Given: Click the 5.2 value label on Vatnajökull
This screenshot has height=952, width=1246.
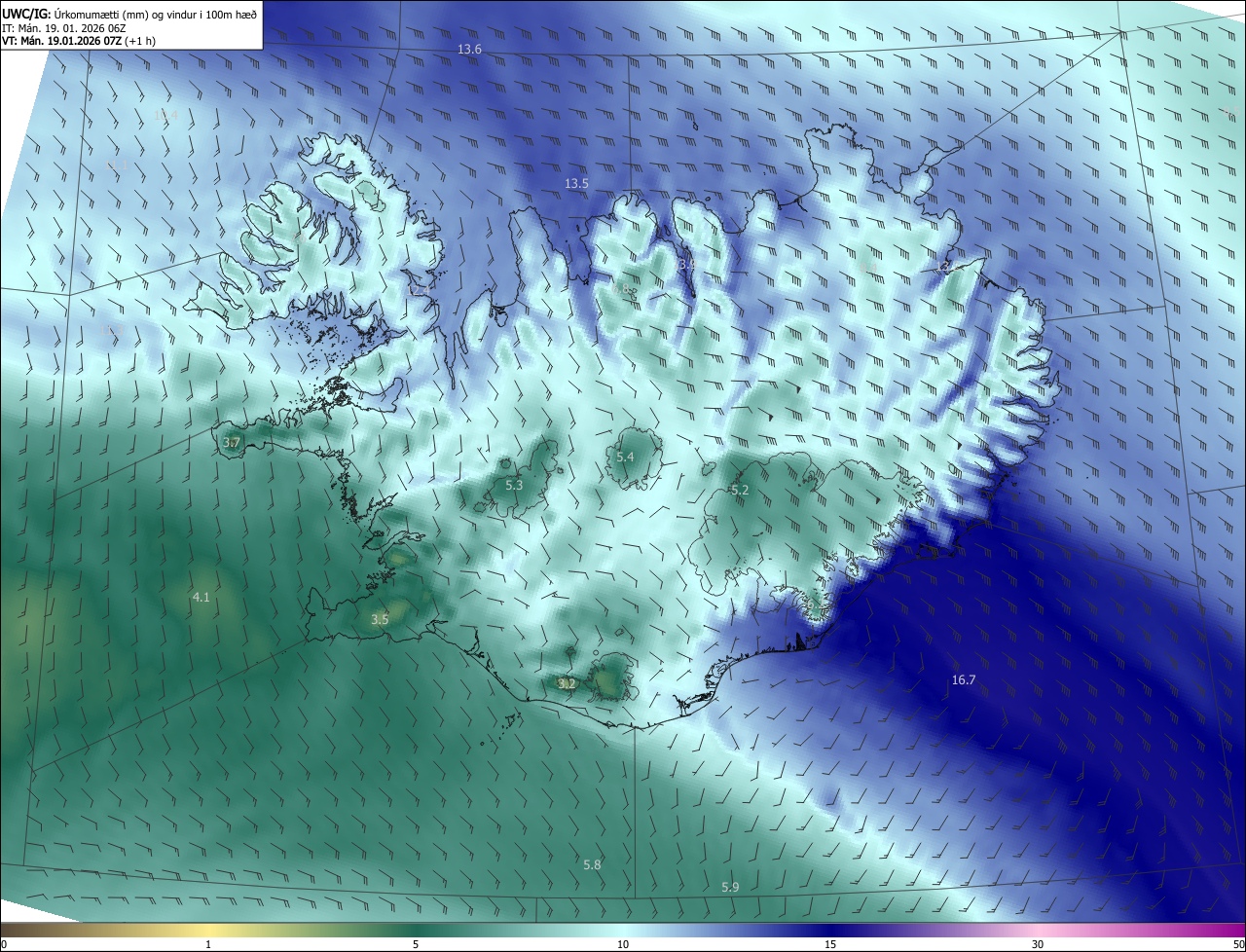Looking at the screenshot, I should (x=740, y=491).
